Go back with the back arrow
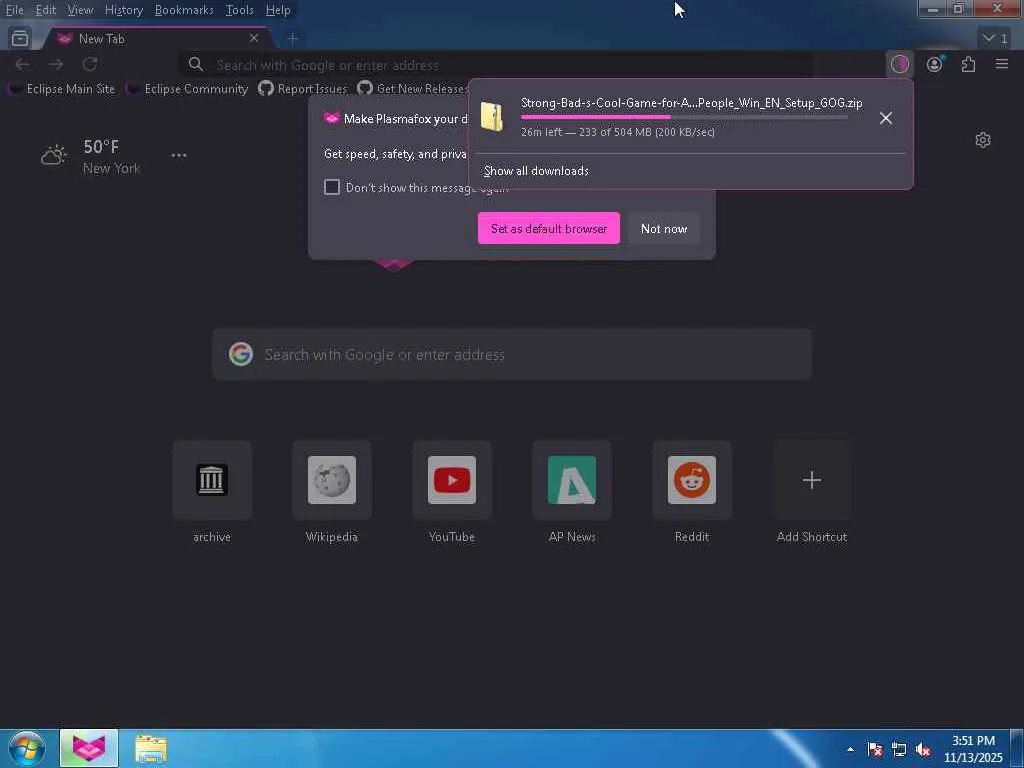The image size is (1024, 768). click(x=22, y=64)
